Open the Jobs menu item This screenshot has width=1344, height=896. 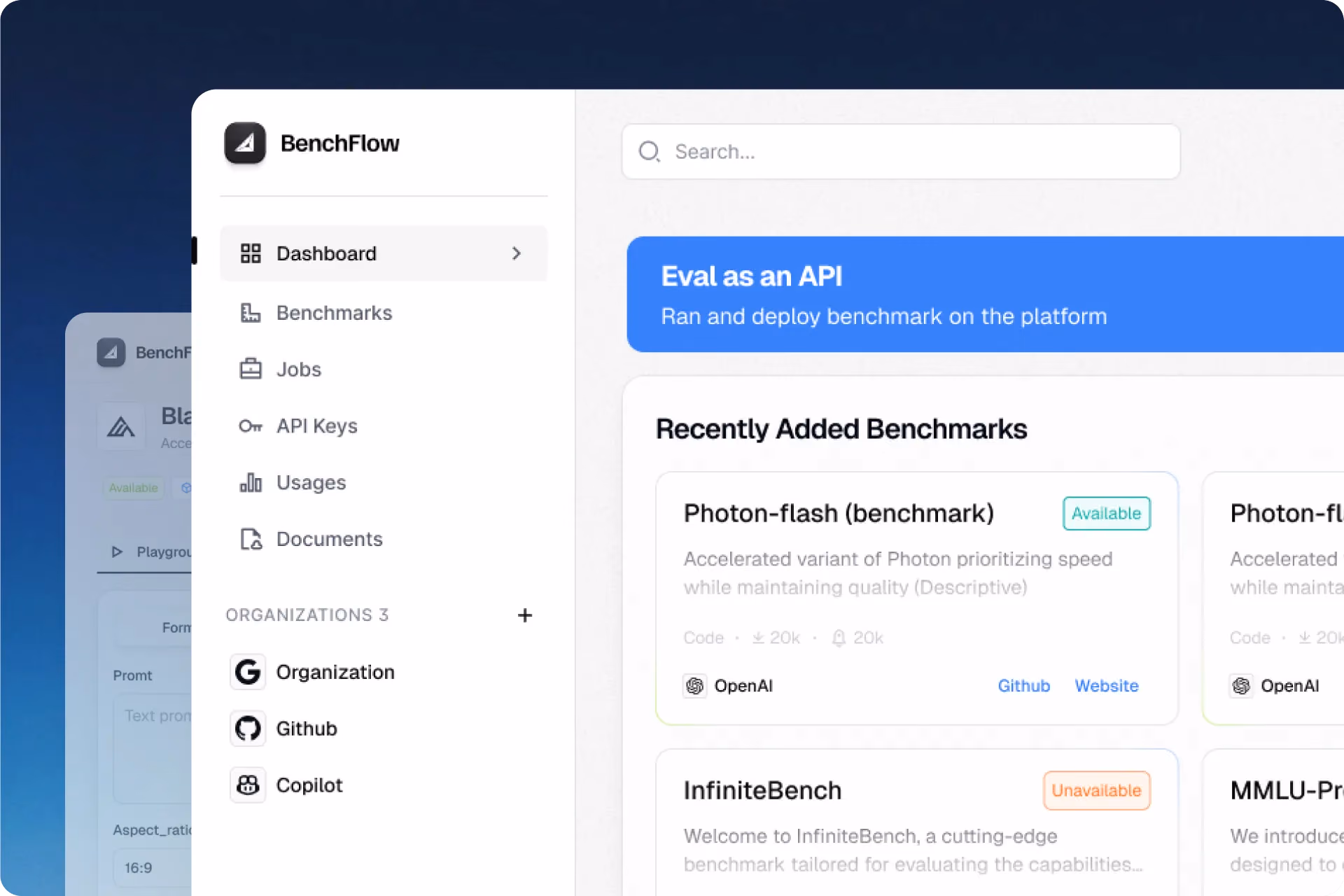(384, 369)
